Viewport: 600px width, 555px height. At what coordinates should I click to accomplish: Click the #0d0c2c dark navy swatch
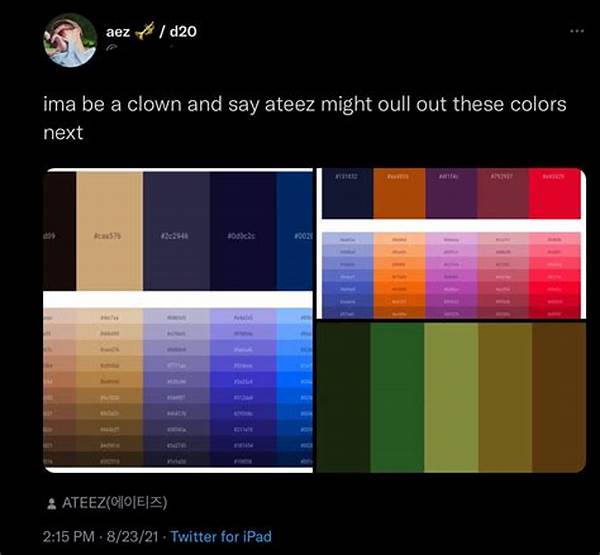[243, 231]
